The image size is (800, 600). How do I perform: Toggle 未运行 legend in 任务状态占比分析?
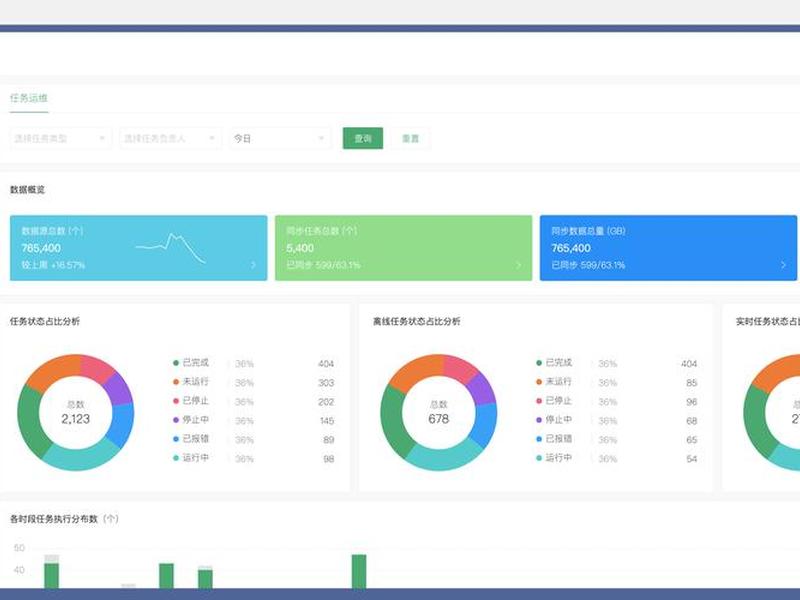point(191,382)
